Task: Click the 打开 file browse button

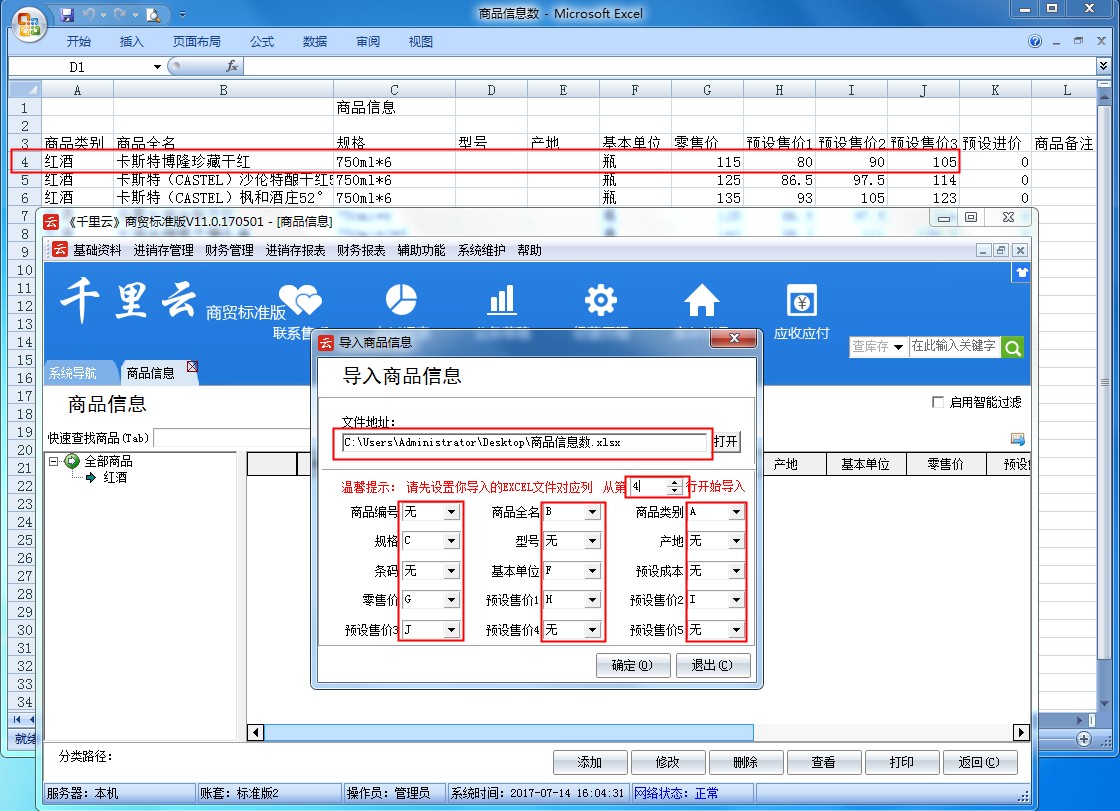Action: tap(725, 442)
